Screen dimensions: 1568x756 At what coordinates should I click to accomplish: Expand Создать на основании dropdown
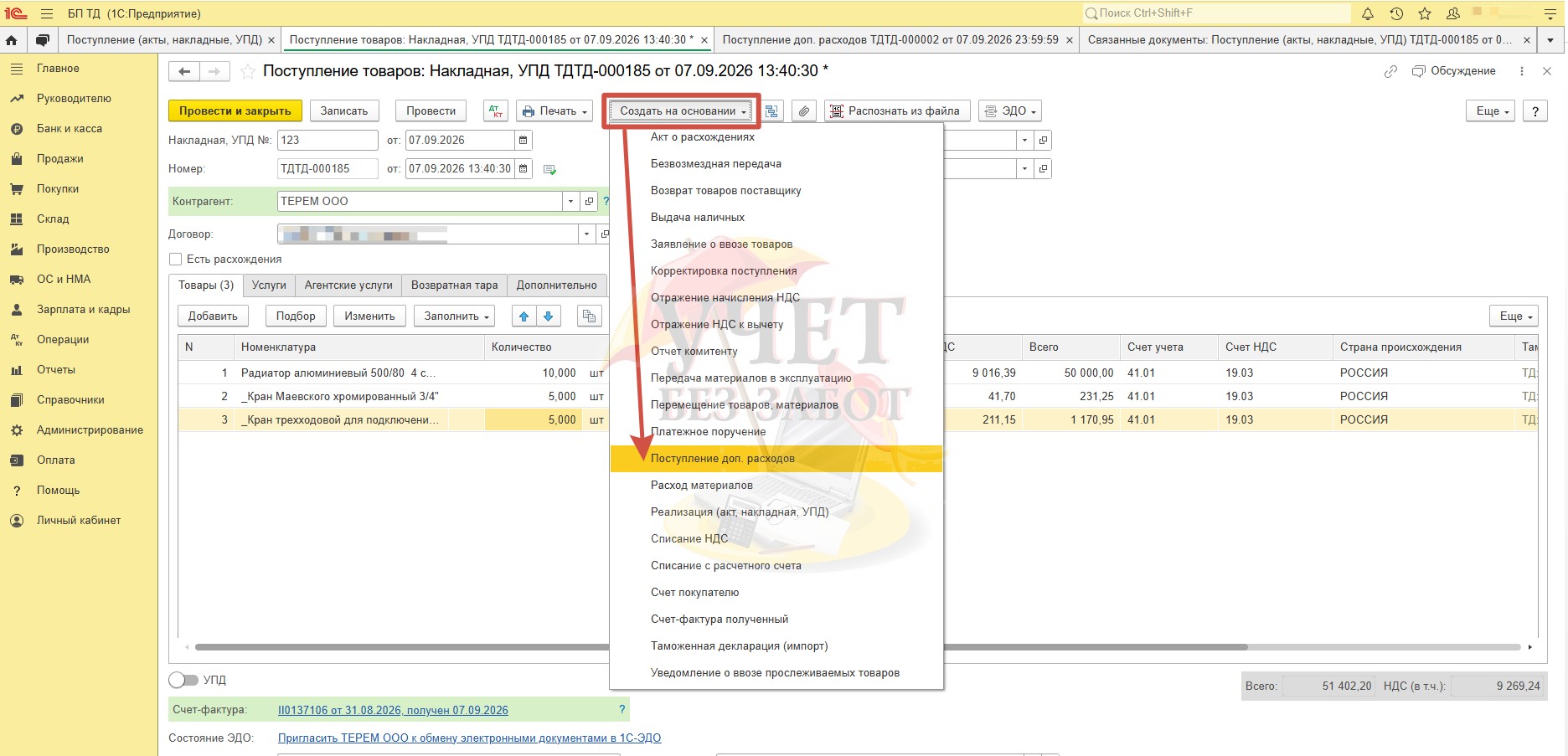pyautogui.click(x=683, y=111)
